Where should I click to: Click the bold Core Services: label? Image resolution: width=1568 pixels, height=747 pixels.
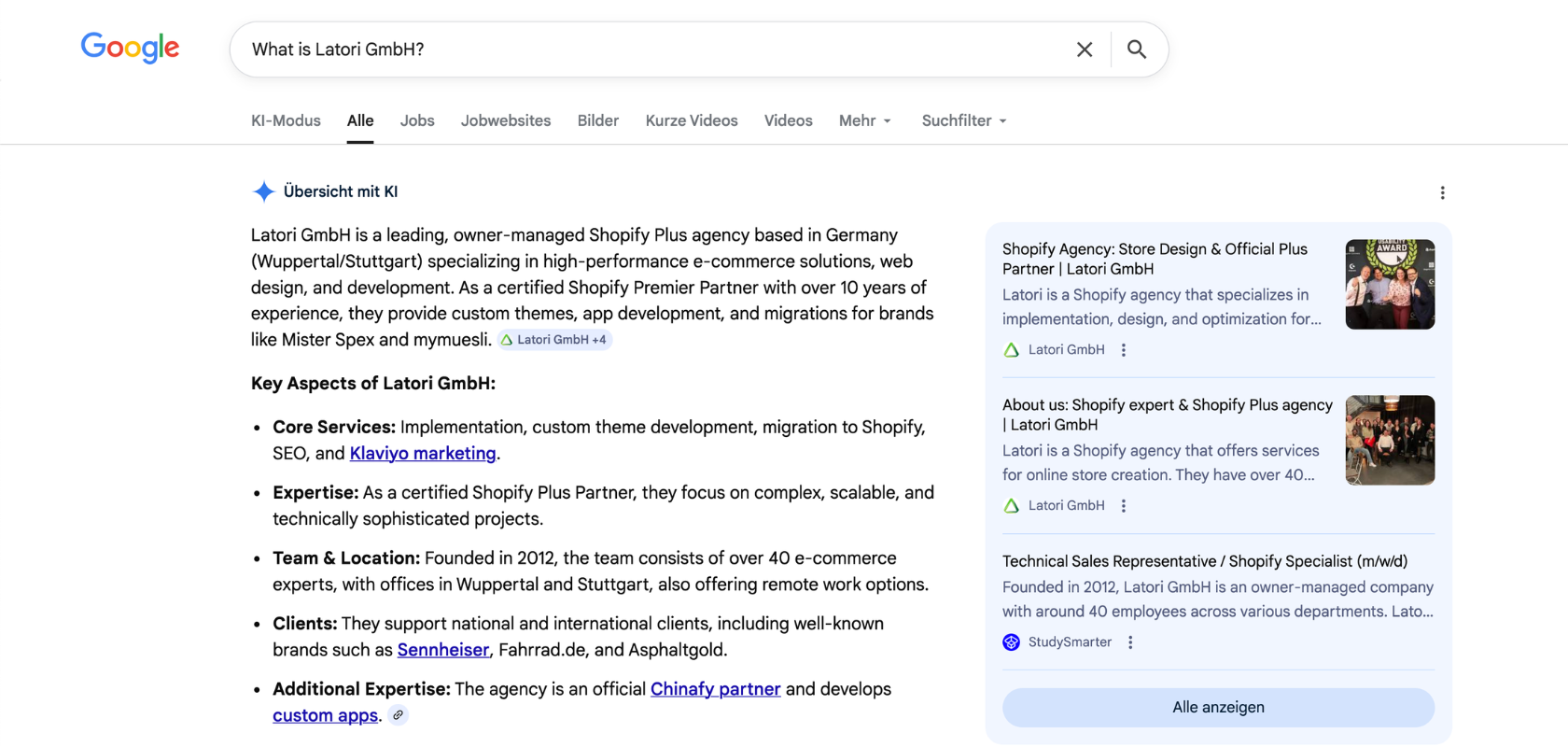click(x=334, y=427)
